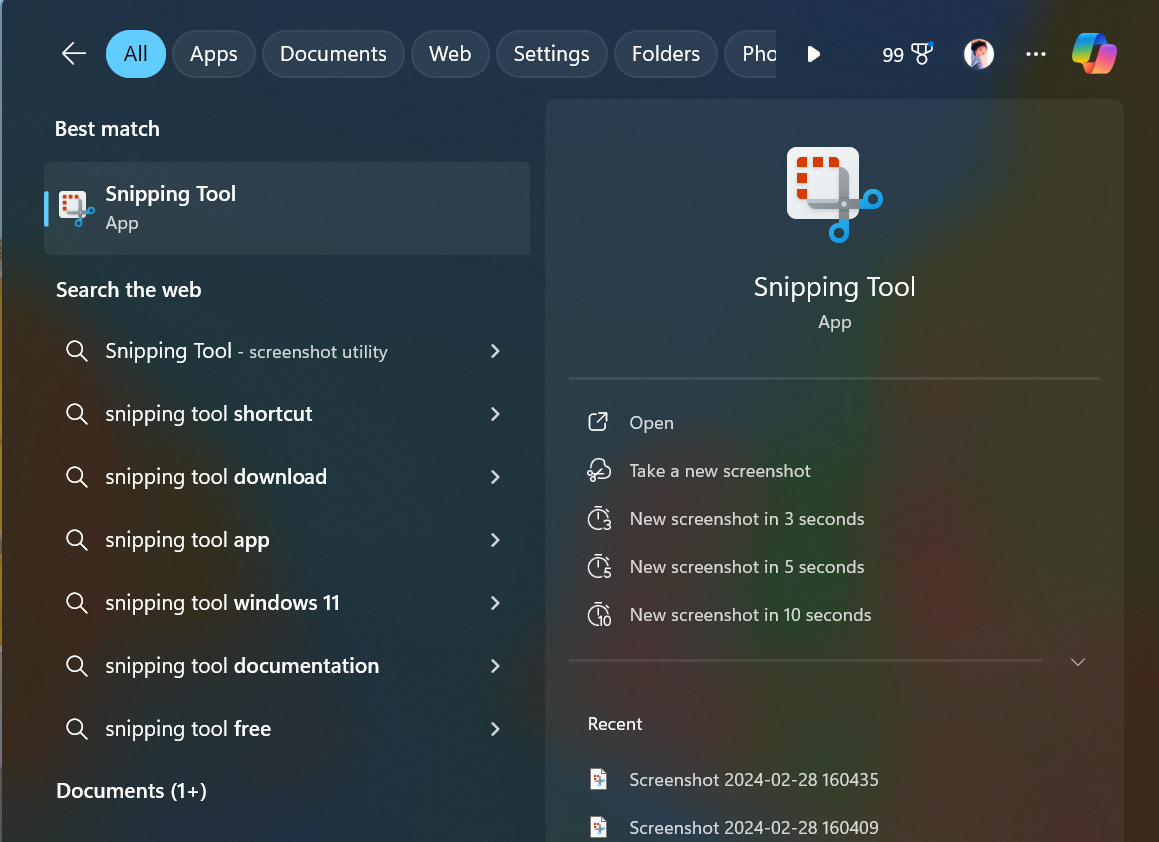Click the search icon beside 'screenshot utility' suggestion

[x=77, y=350]
